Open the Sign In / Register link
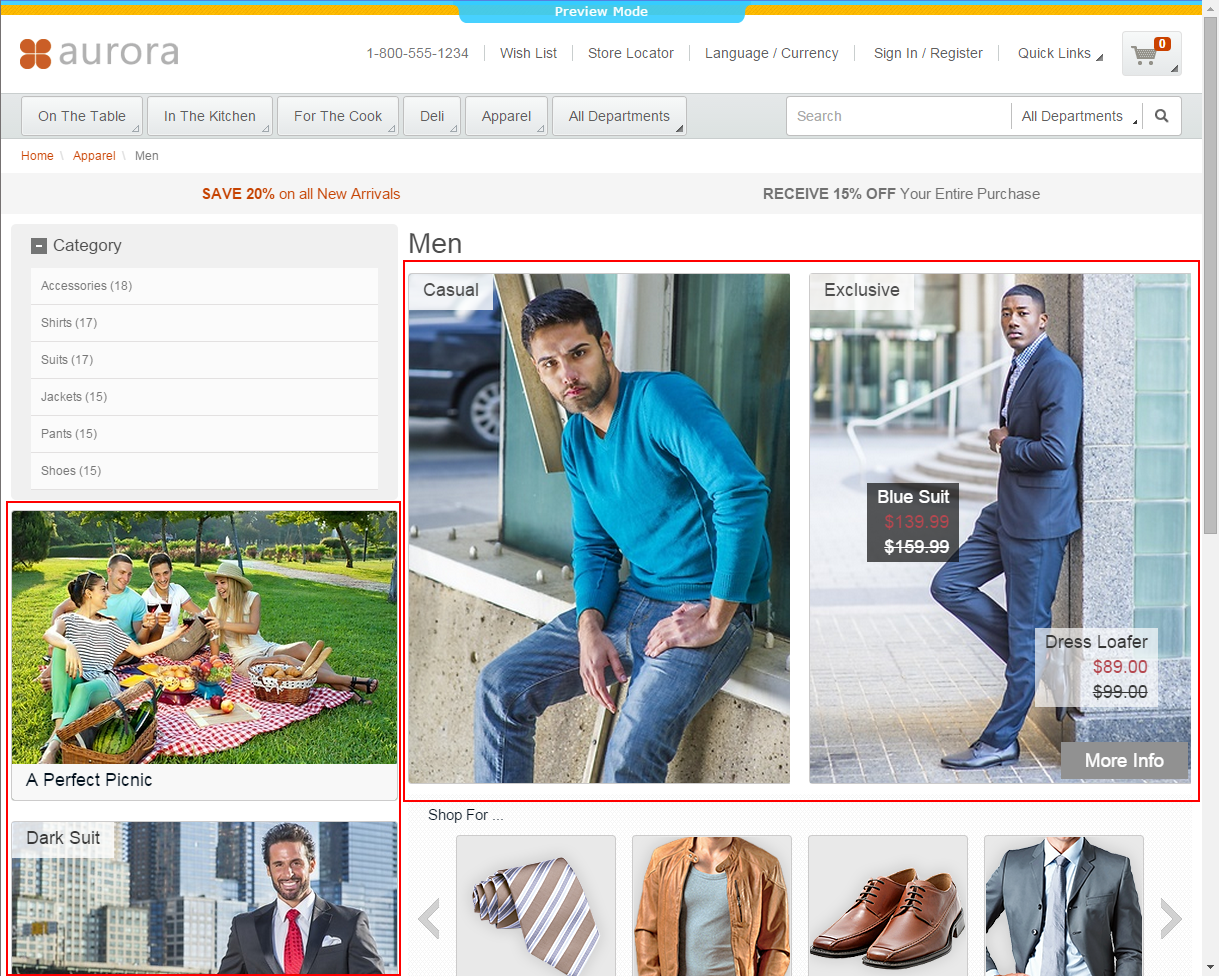Screen dimensions: 1220x976 click(928, 53)
